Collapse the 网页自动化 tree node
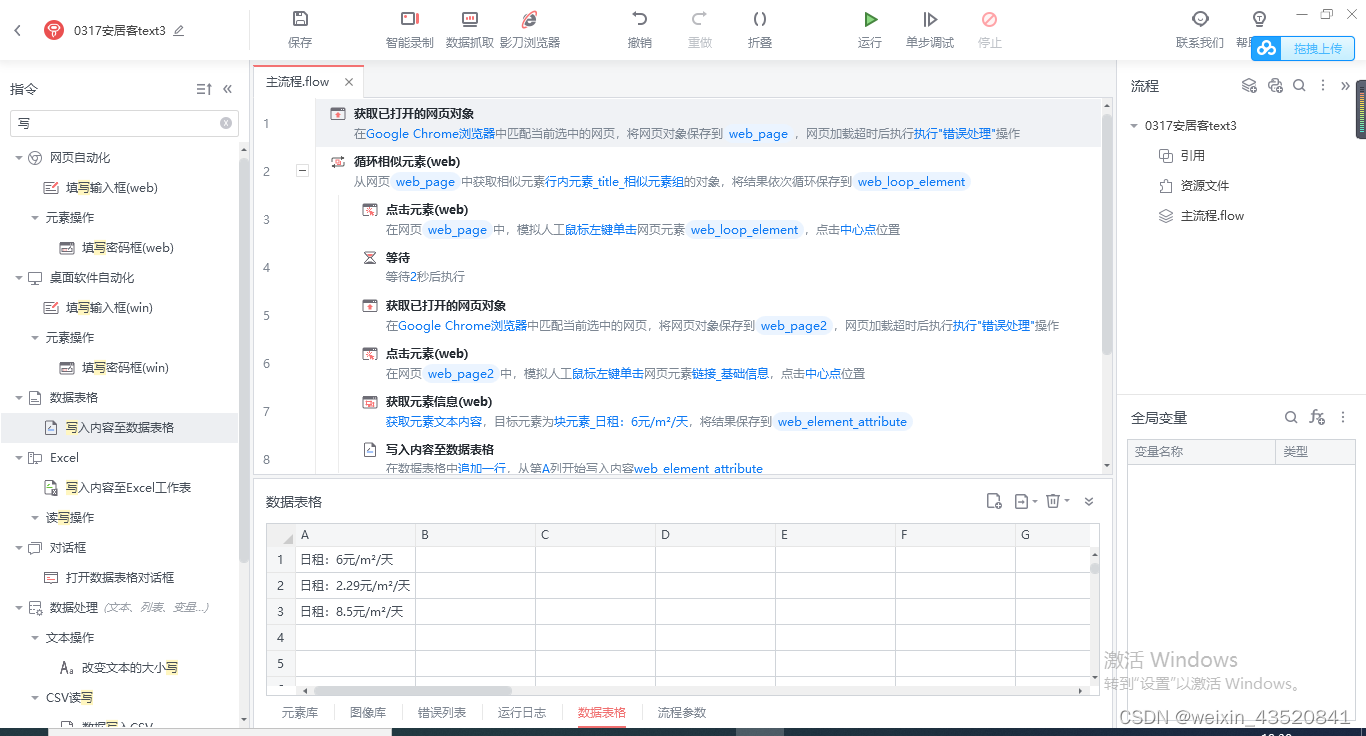Screen dimensions: 1366x736 18,157
